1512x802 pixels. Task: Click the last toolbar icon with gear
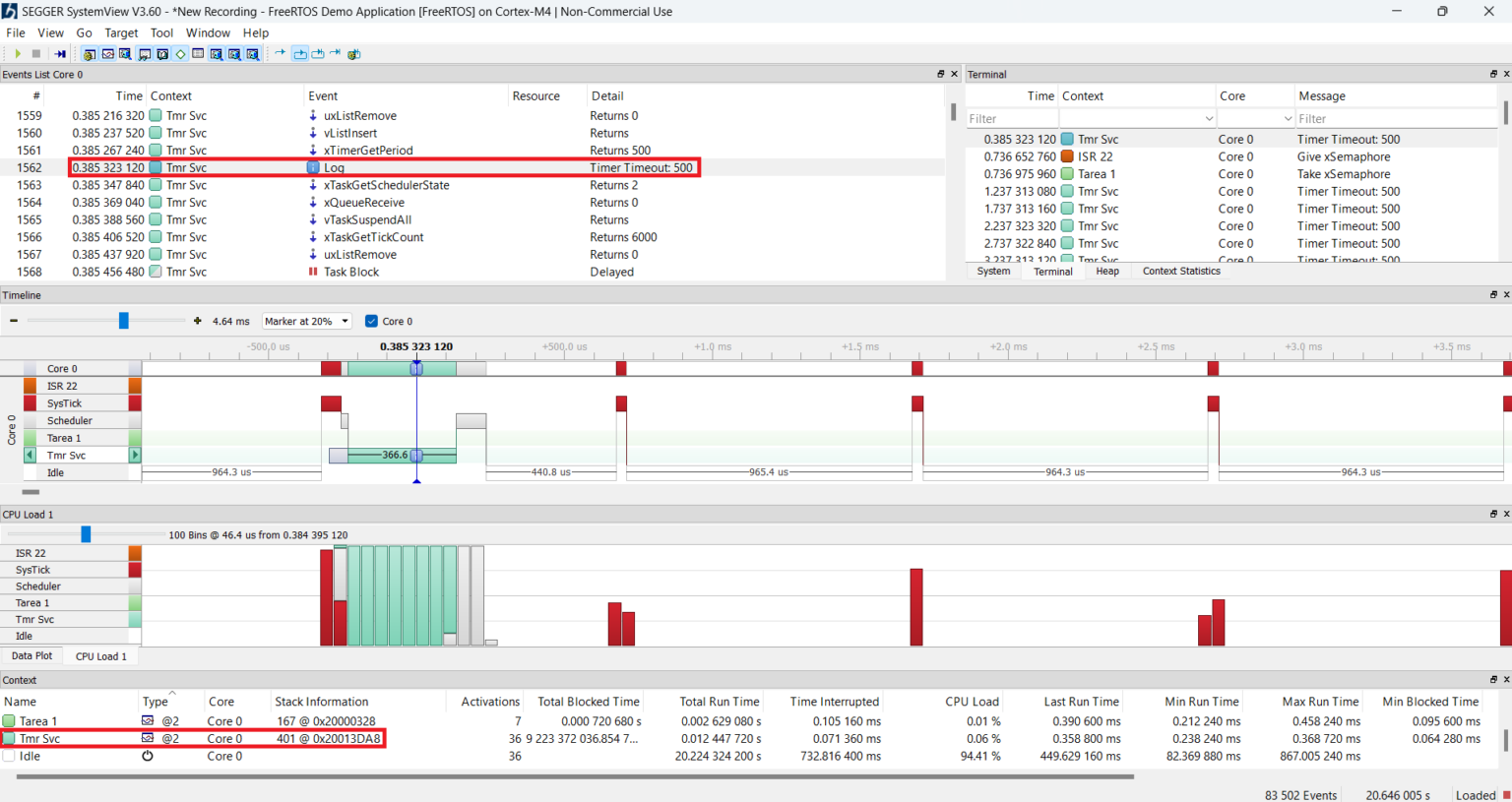point(354,54)
